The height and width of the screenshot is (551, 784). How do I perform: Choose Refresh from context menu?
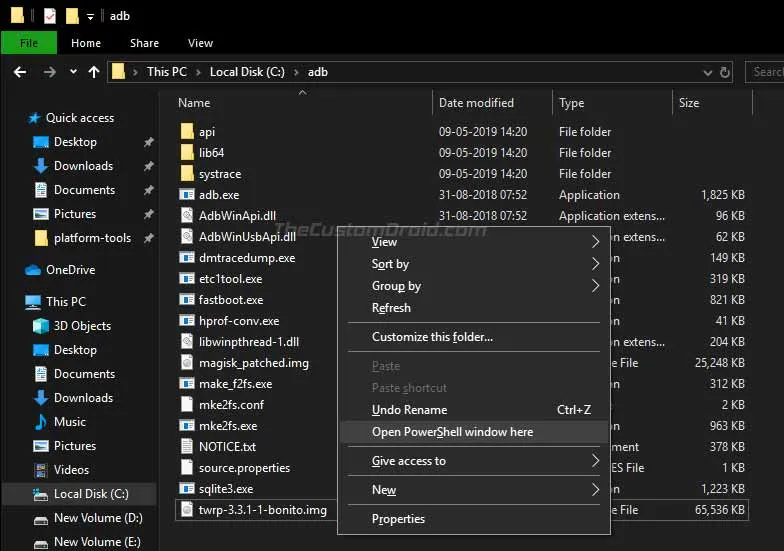click(x=474, y=308)
